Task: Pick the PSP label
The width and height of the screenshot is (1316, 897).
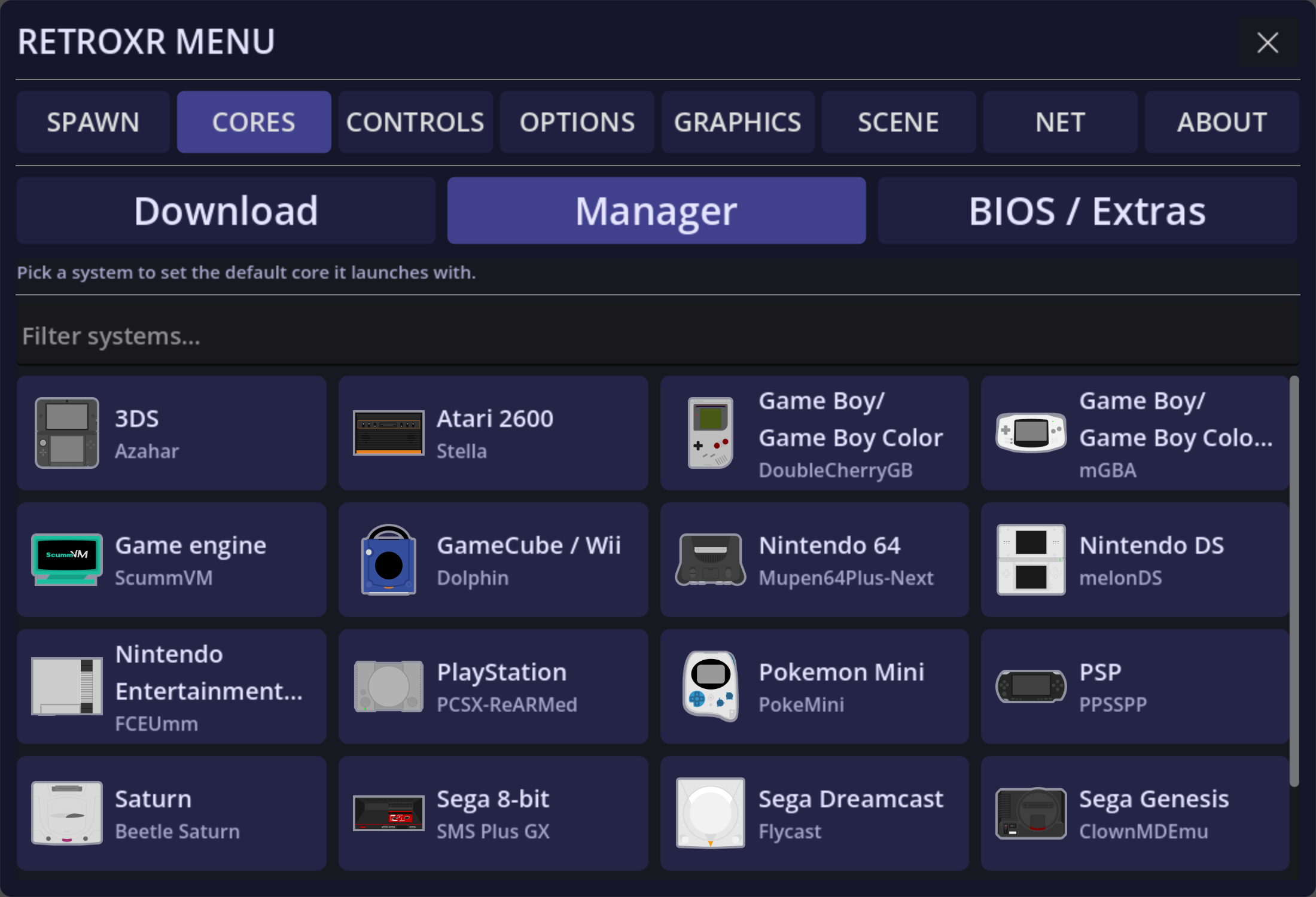Action: click(x=1101, y=672)
